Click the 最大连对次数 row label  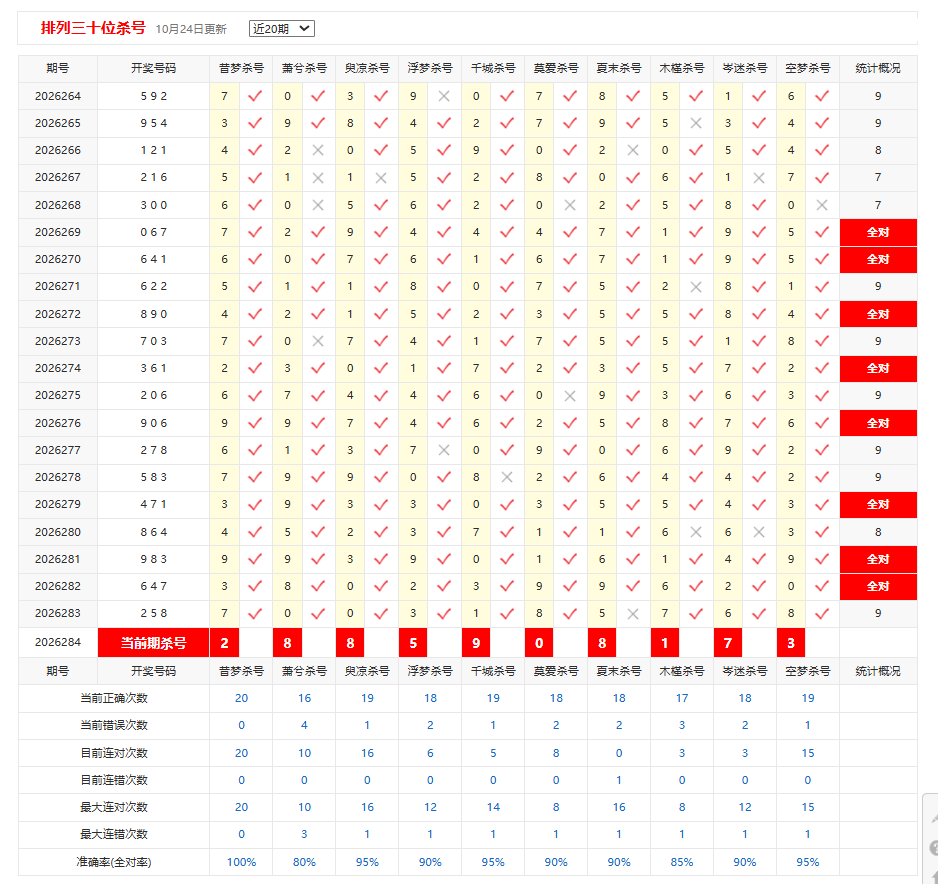(x=114, y=807)
